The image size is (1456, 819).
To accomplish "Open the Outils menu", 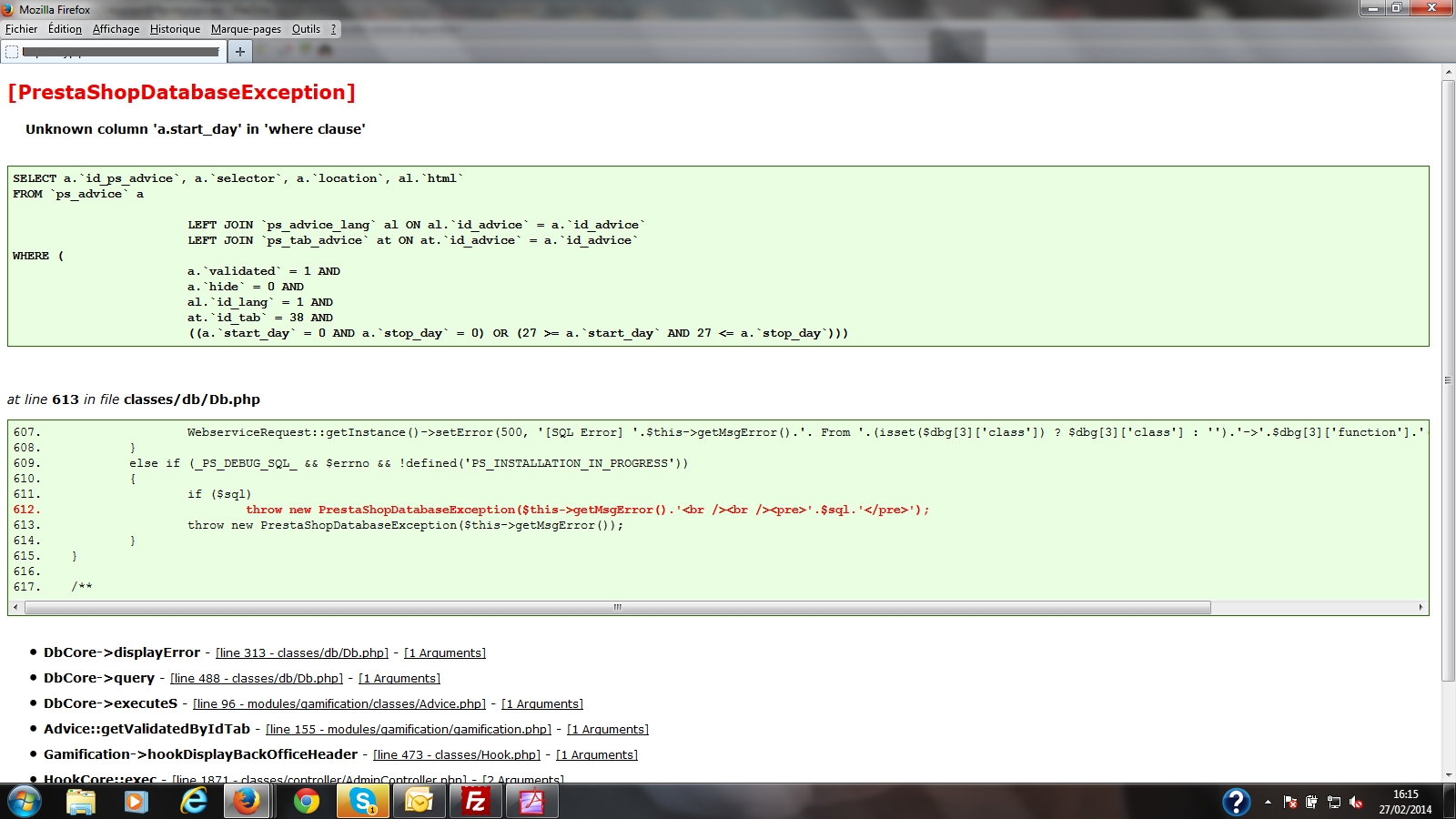I will 306,29.
